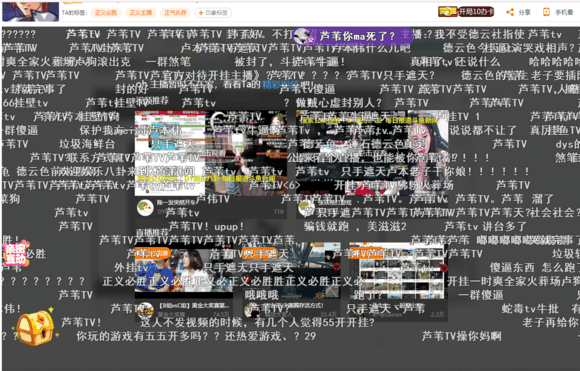Select the 正义主播 tag
Screen dimensions: 580x371
tap(141, 13)
